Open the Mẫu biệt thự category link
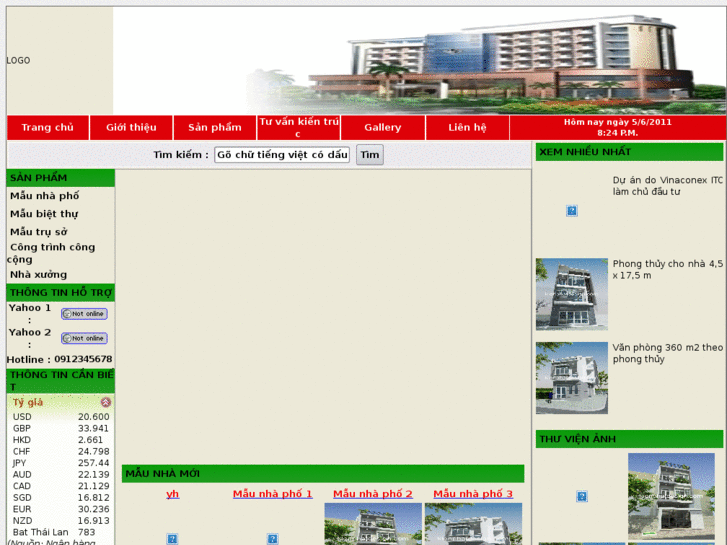The image size is (727, 545). 44,214
